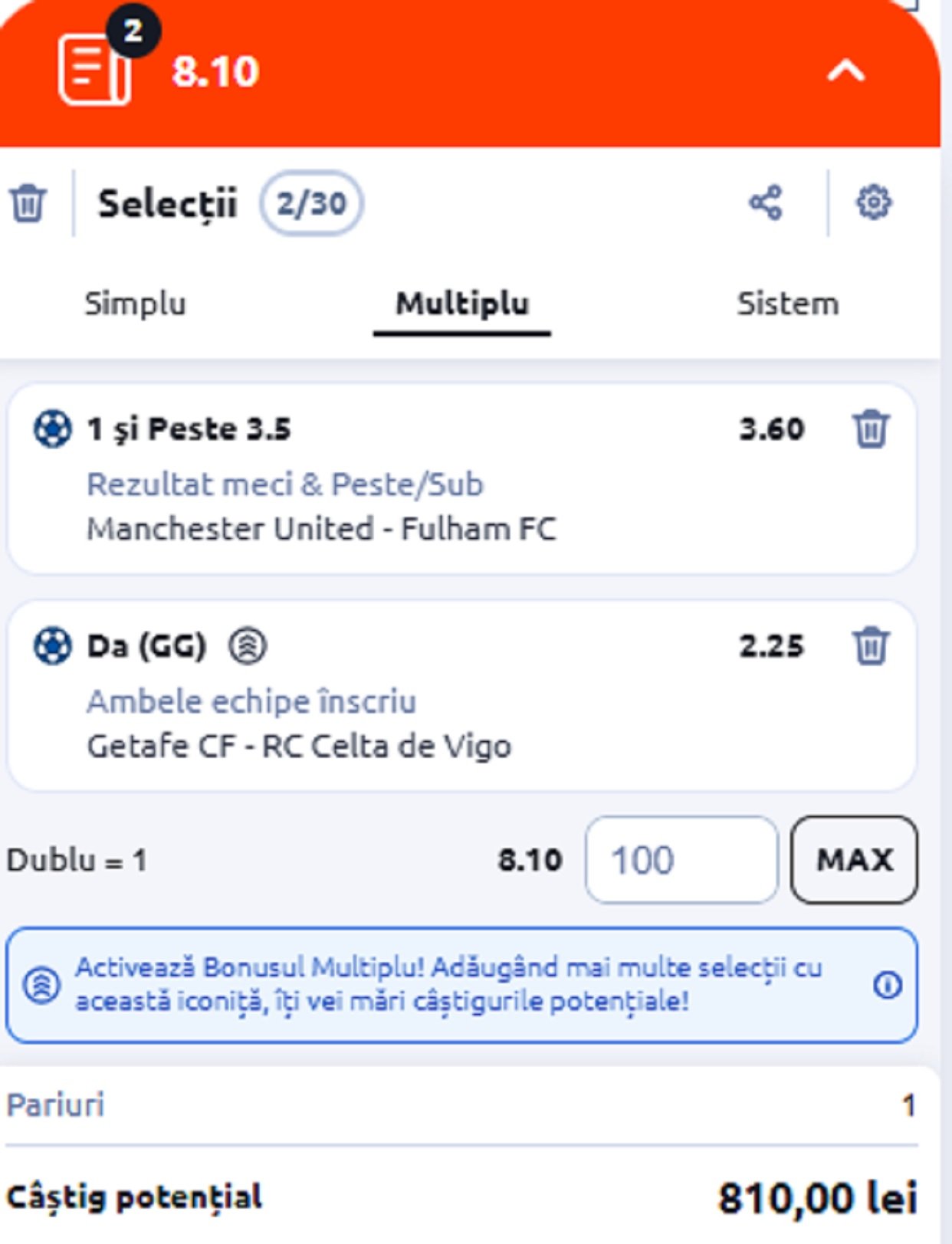
Task: Open the Sistem tab
Action: coord(788,304)
